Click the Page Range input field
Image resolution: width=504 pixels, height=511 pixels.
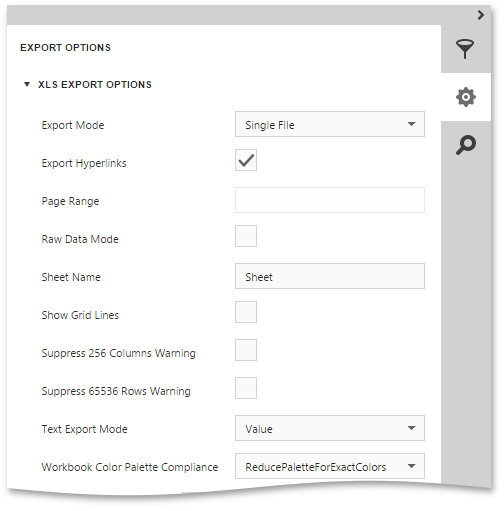330,200
